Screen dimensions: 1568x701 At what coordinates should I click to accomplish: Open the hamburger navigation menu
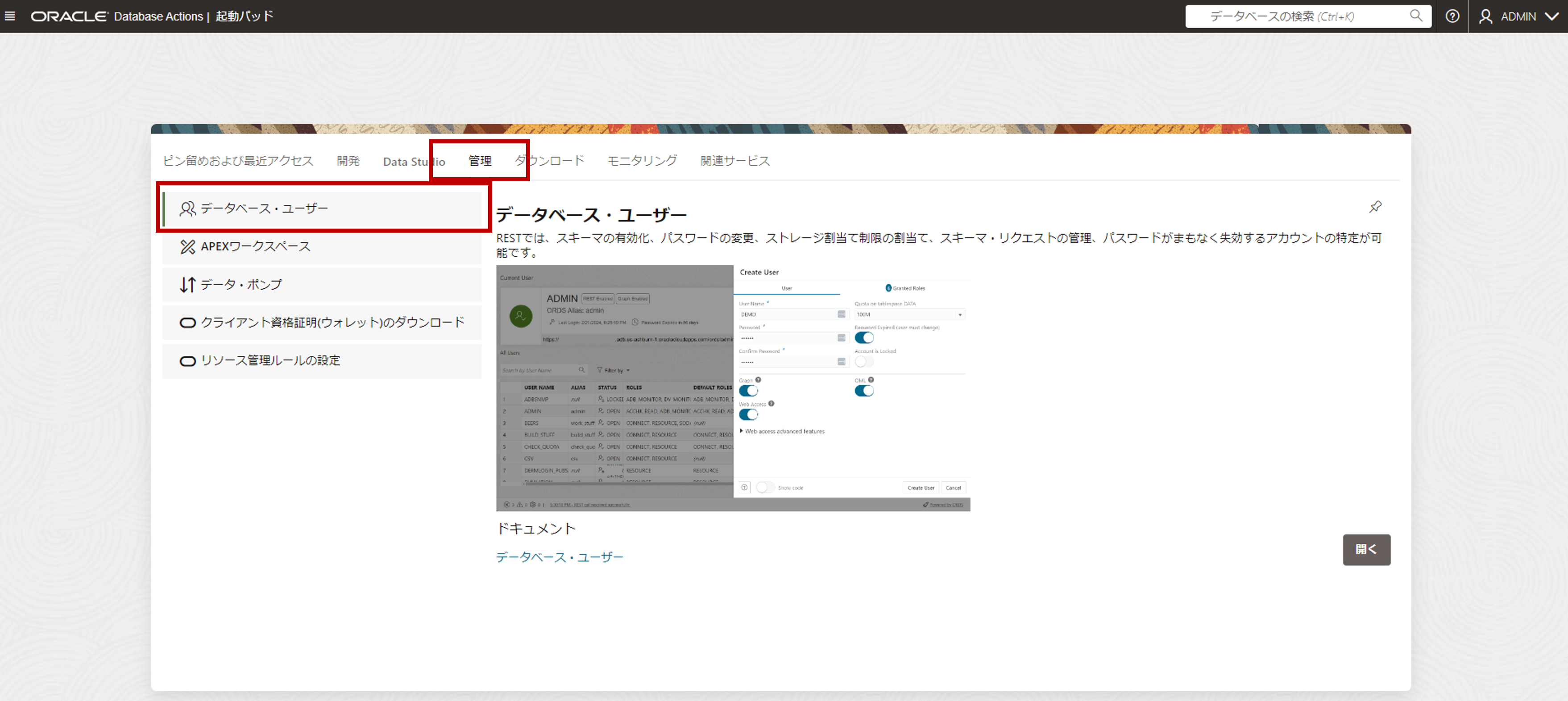10,17
